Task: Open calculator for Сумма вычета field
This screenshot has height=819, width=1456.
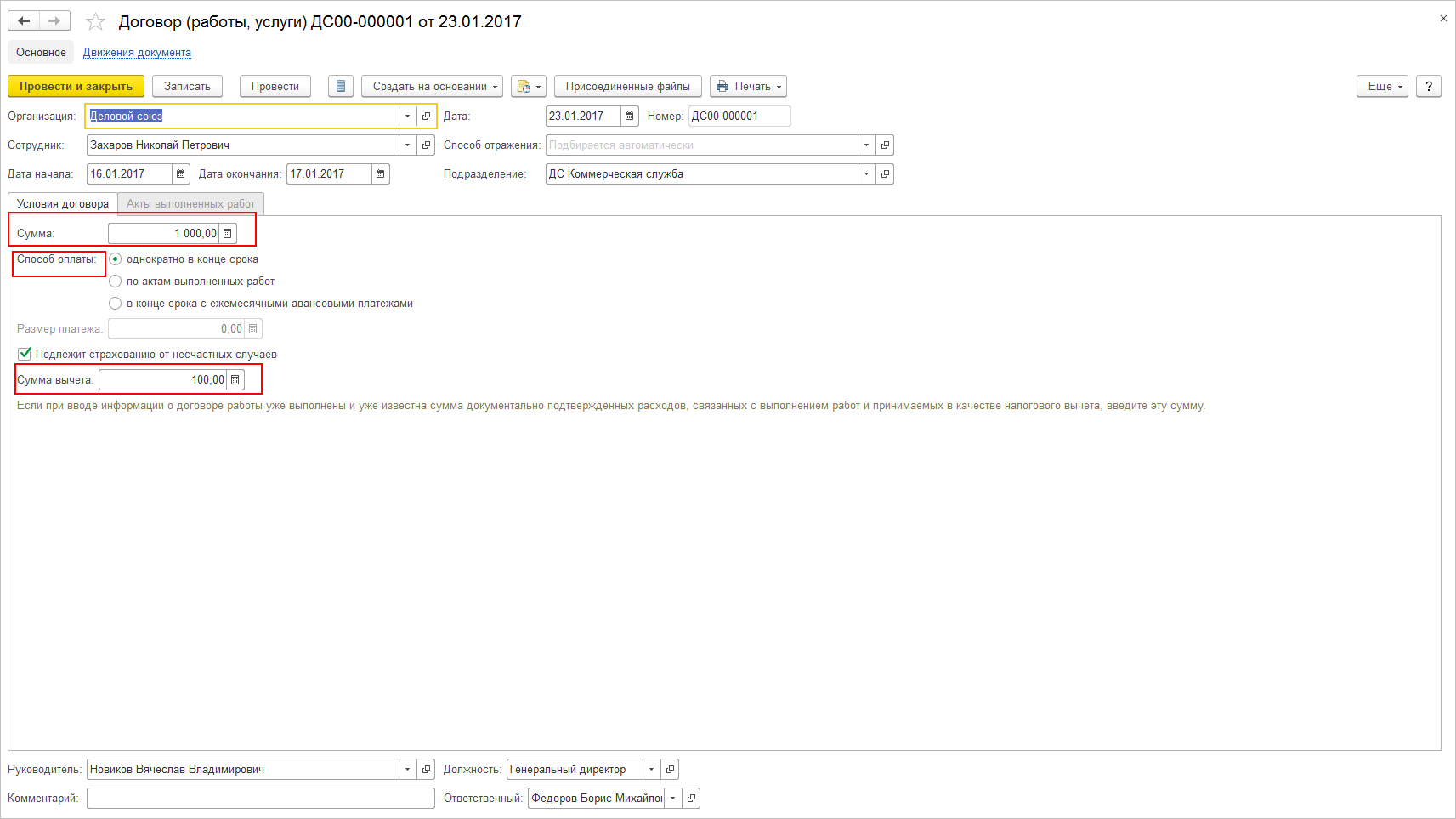Action: pos(235,380)
